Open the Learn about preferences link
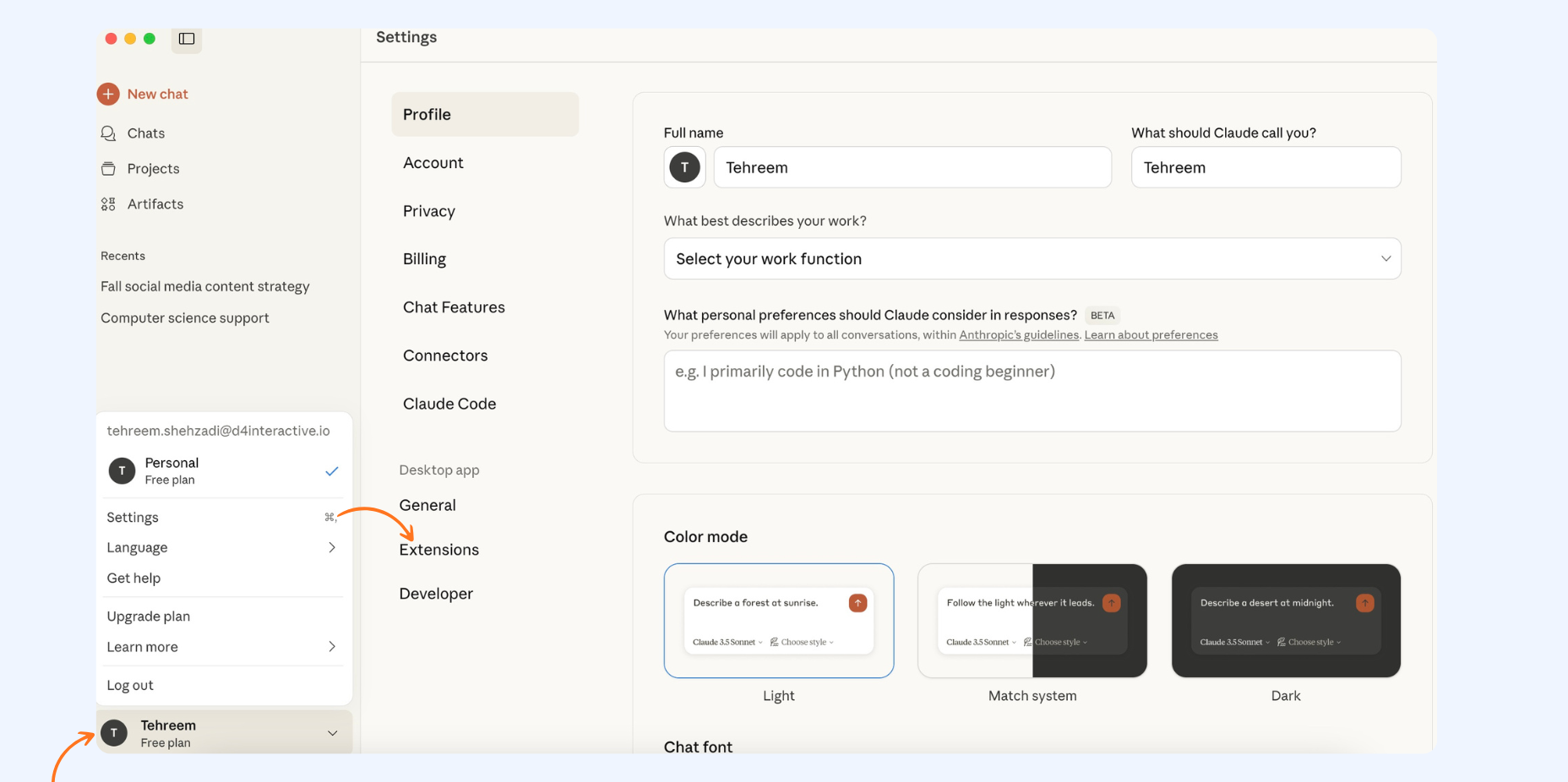The image size is (1568, 782). pos(1151,335)
